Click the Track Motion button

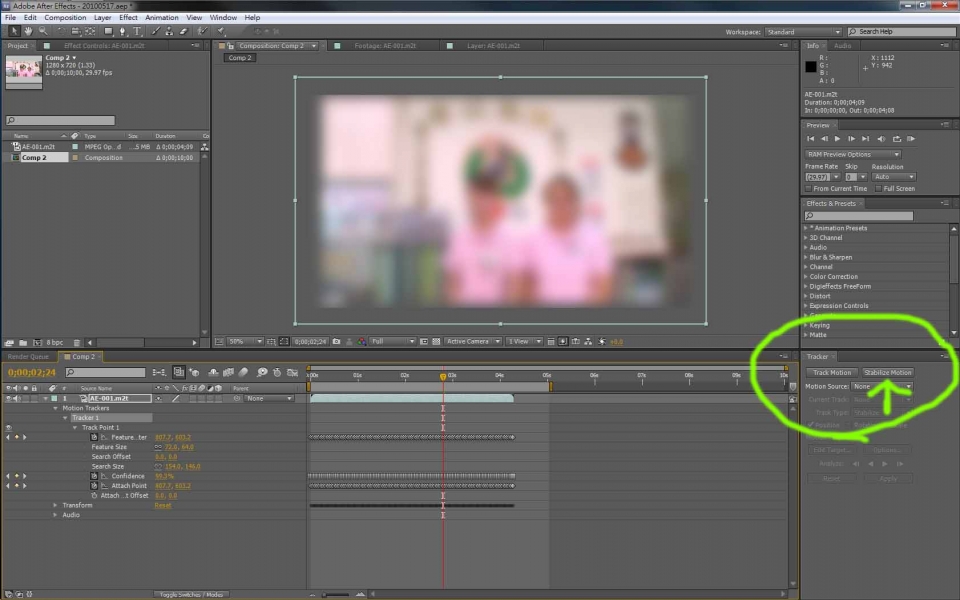832,372
